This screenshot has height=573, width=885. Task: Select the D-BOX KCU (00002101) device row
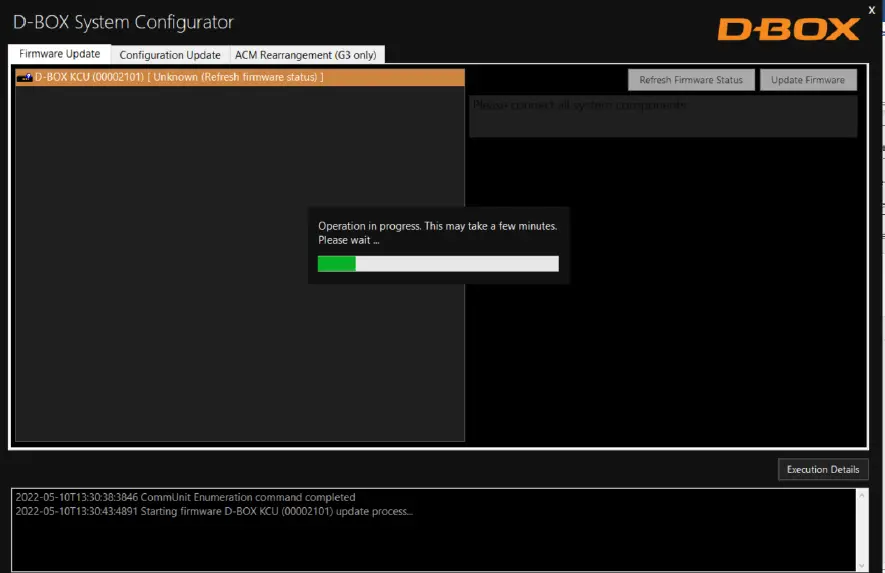240,77
